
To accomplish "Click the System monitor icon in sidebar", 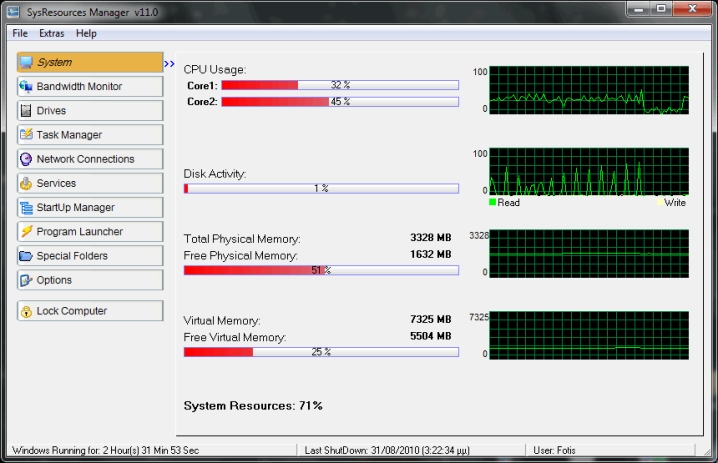I will pos(26,62).
